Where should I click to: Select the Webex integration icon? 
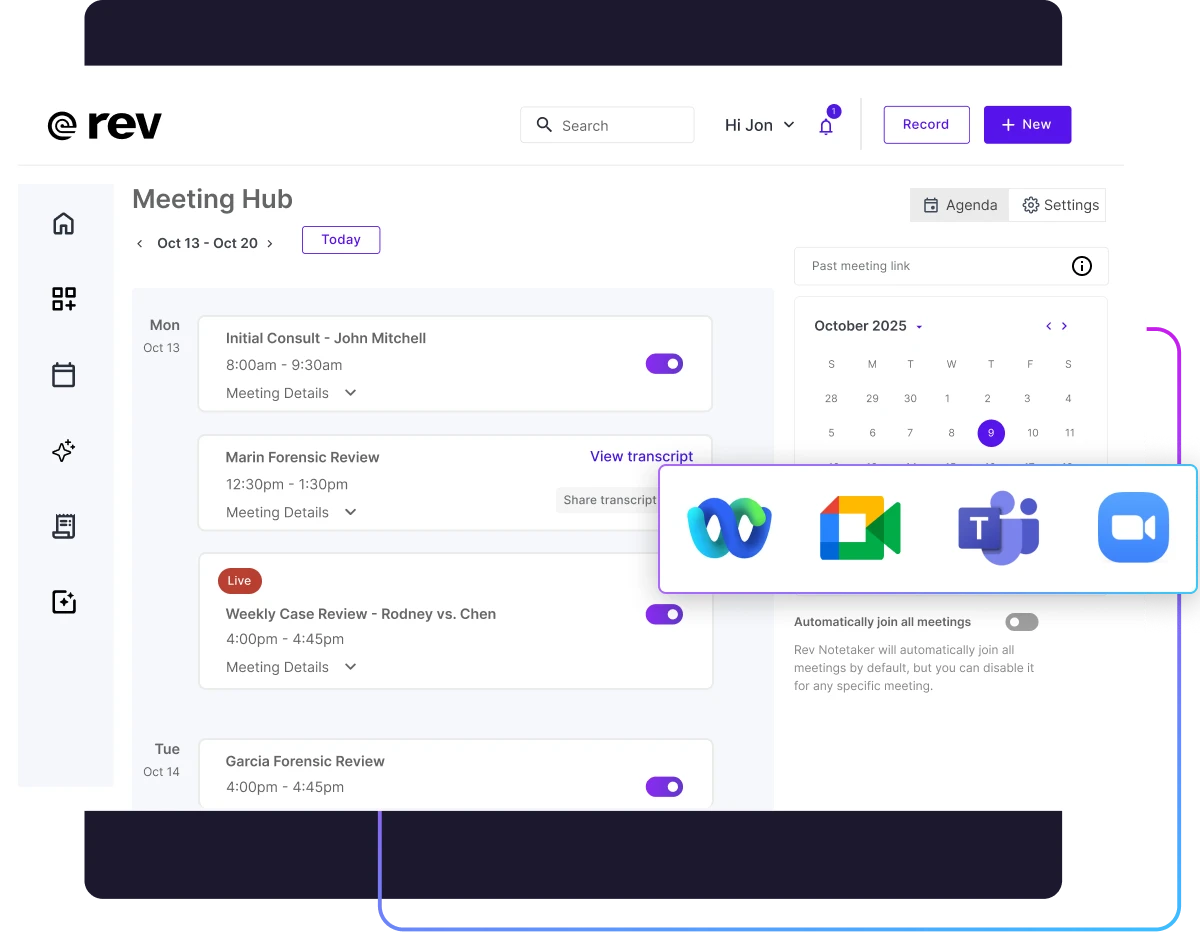tap(729, 528)
